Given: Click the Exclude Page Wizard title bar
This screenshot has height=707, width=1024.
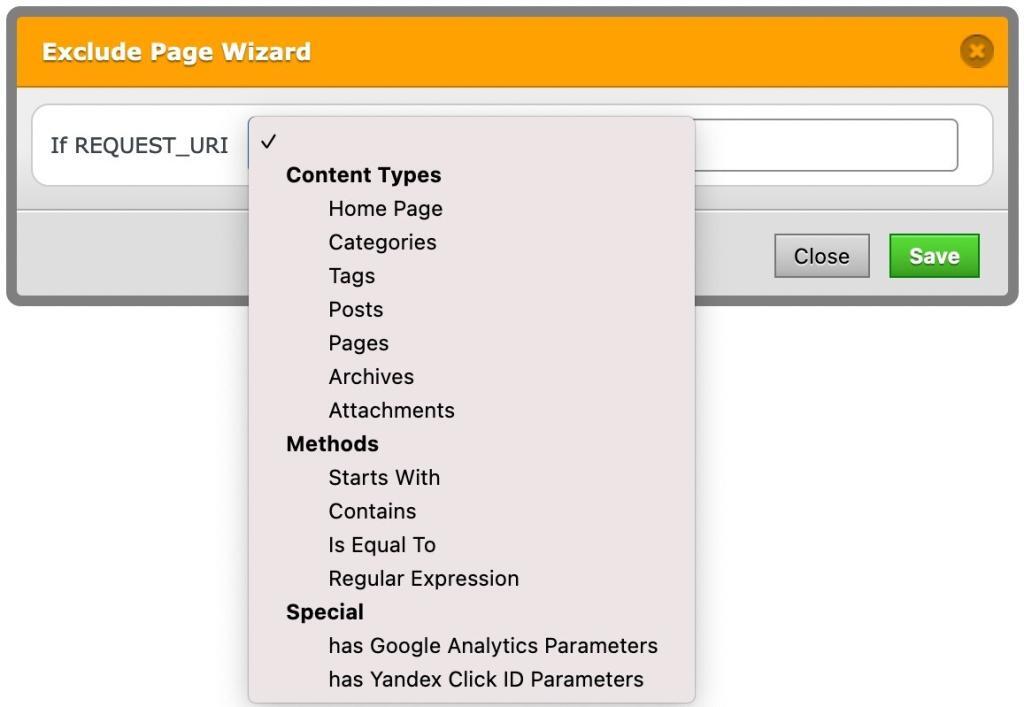Looking at the screenshot, I should (500, 51).
